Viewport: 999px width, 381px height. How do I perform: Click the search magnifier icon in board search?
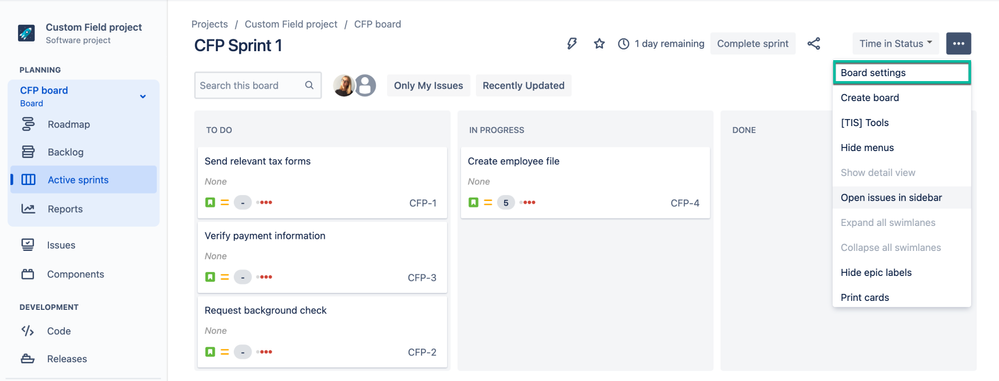click(x=309, y=85)
